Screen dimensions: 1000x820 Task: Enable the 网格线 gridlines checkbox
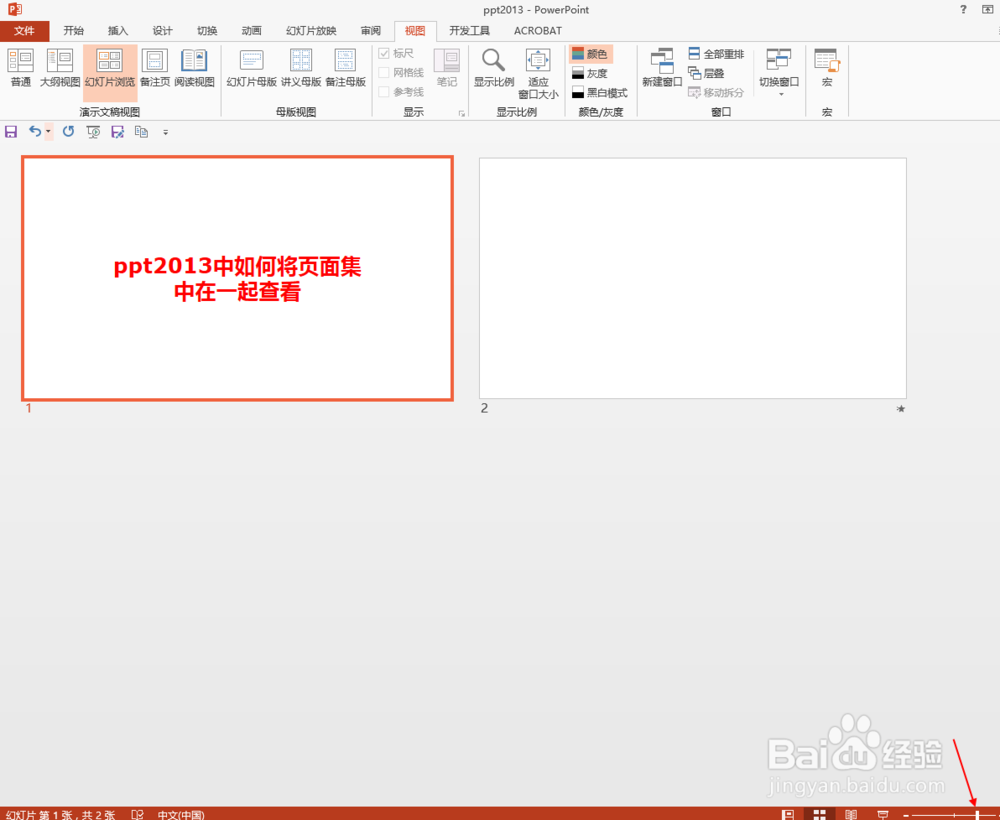pyautogui.click(x=386, y=73)
